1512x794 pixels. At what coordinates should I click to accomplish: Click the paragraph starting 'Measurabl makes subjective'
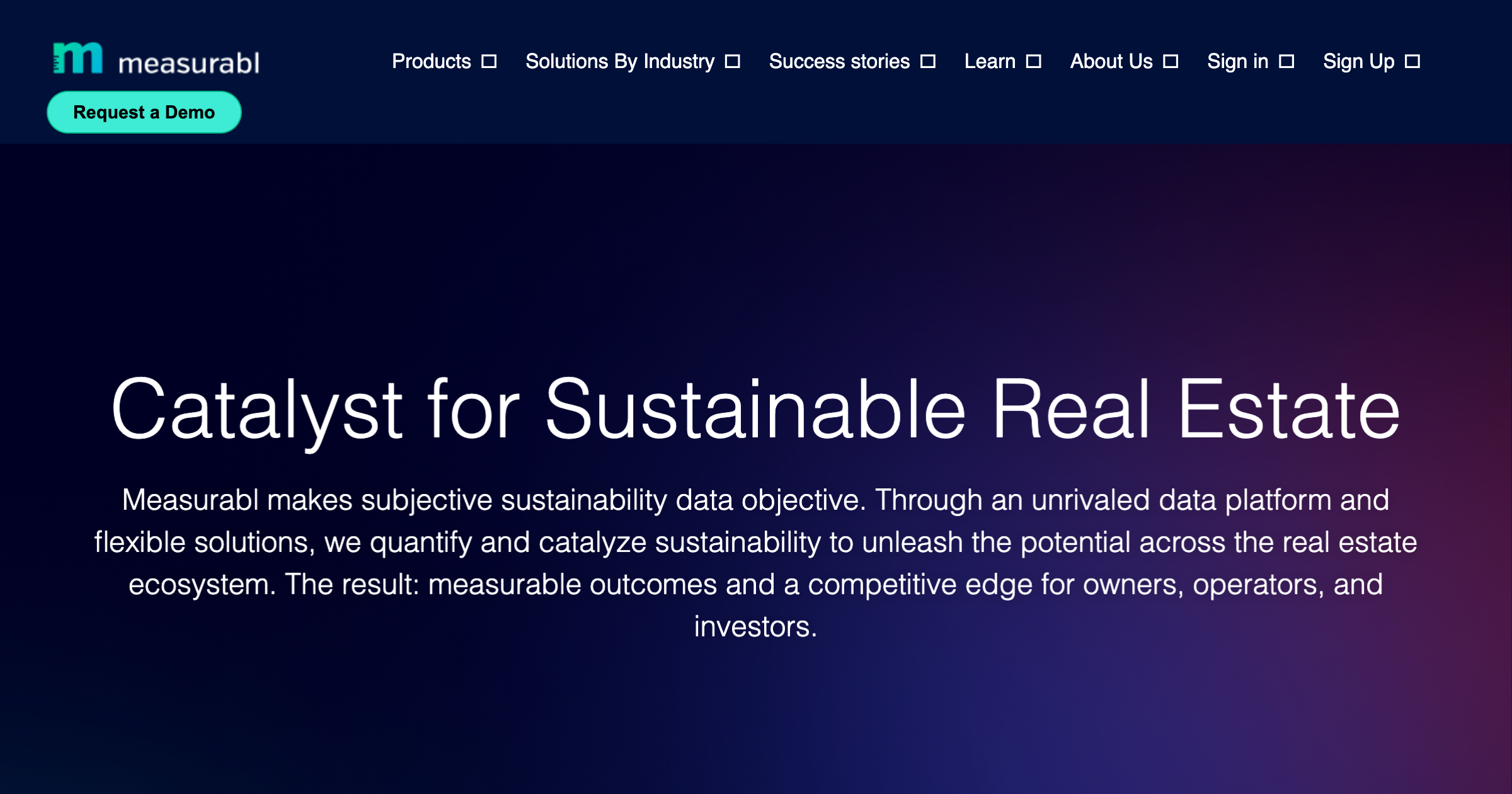coord(756,563)
